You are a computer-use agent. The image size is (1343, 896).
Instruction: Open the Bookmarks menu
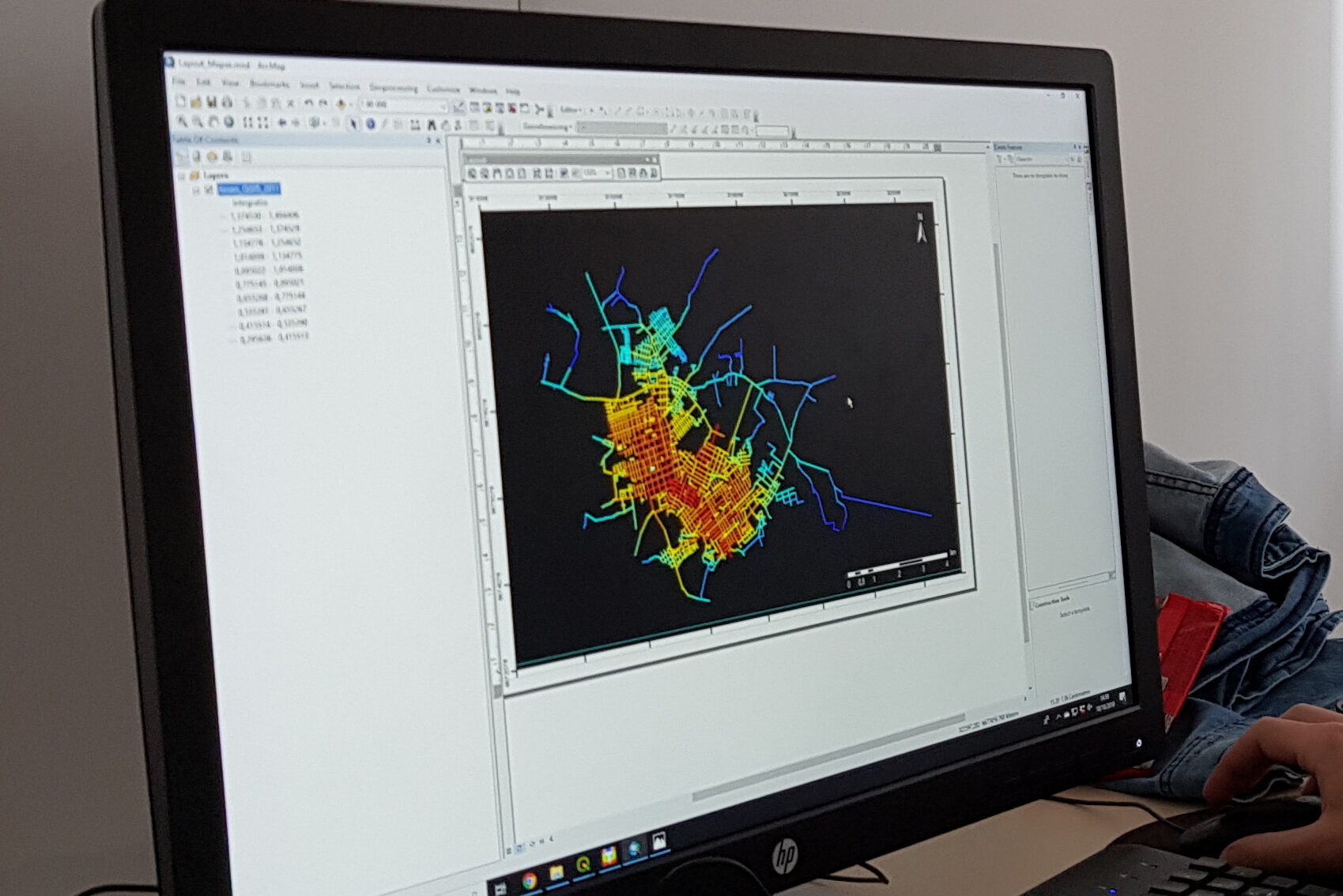coord(270,84)
